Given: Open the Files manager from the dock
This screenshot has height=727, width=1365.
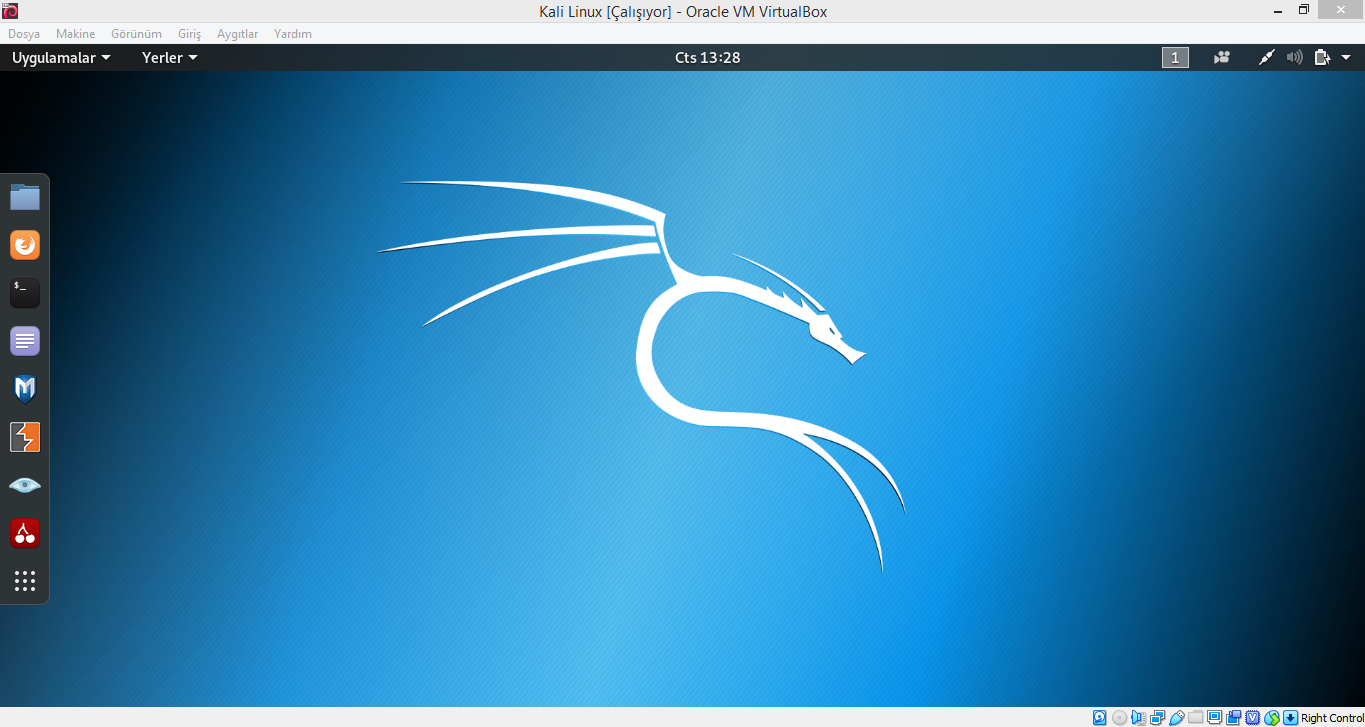Looking at the screenshot, I should point(25,197).
